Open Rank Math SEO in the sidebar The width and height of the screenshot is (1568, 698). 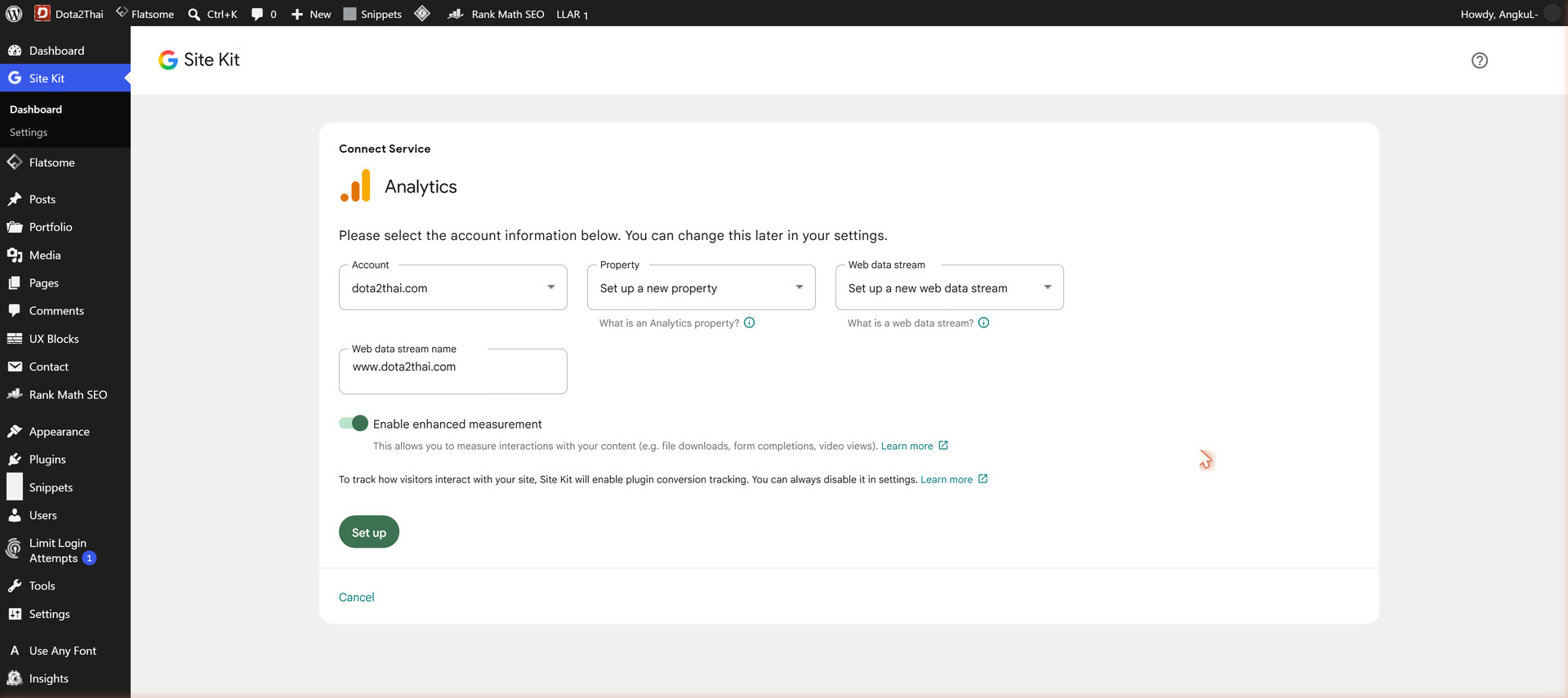pyautogui.click(x=65, y=394)
